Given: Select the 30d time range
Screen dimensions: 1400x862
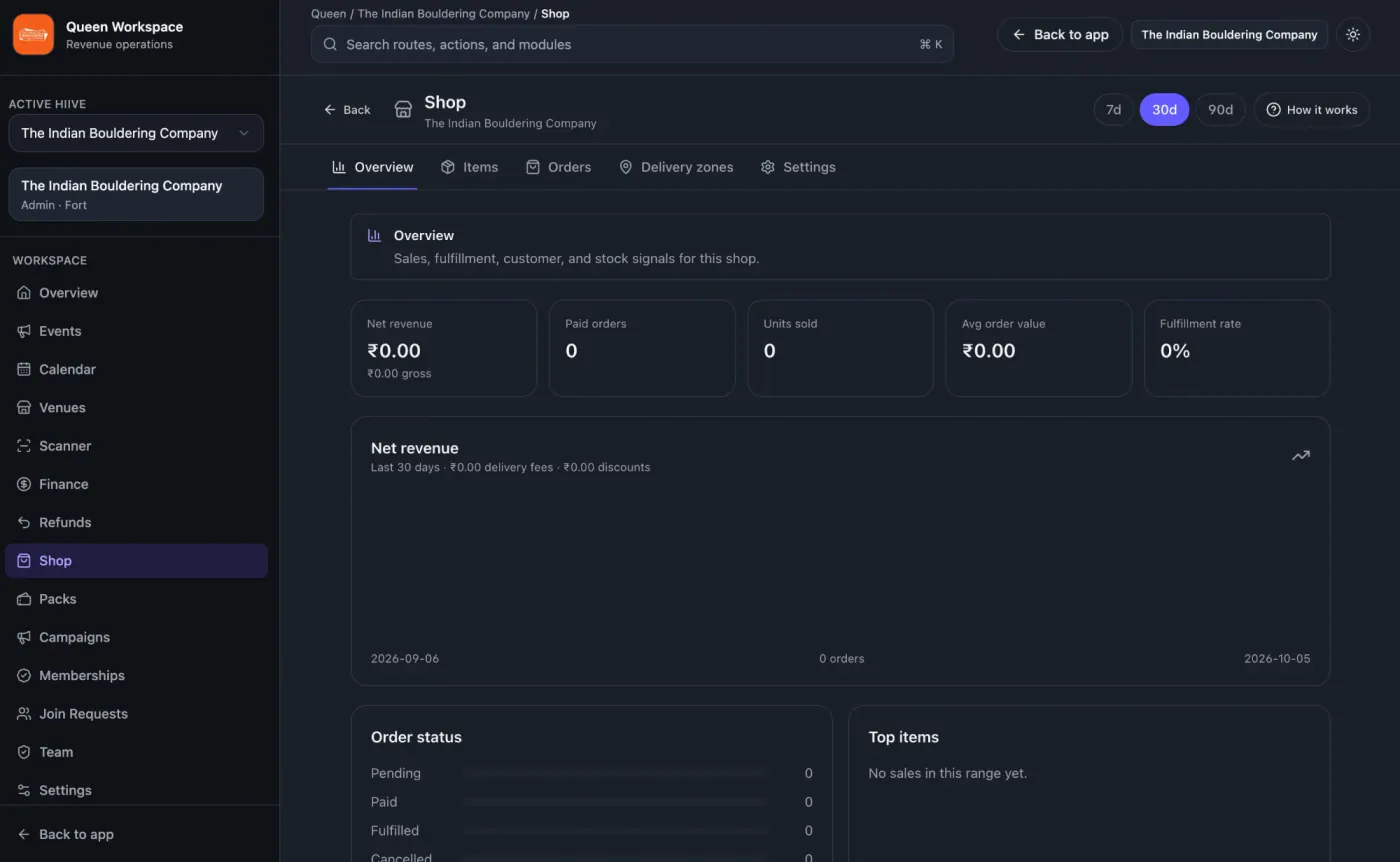Looking at the screenshot, I should [1164, 110].
